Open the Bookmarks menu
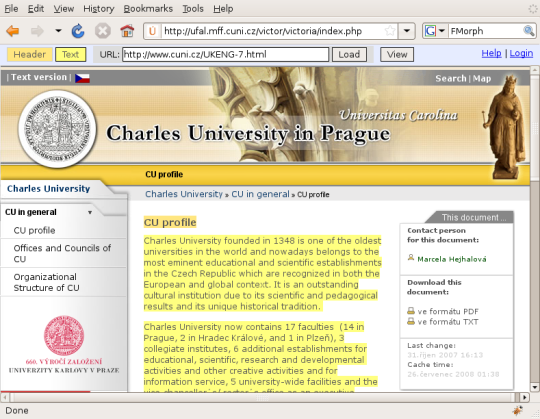The height and width of the screenshot is (419, 540). [148, 9]
